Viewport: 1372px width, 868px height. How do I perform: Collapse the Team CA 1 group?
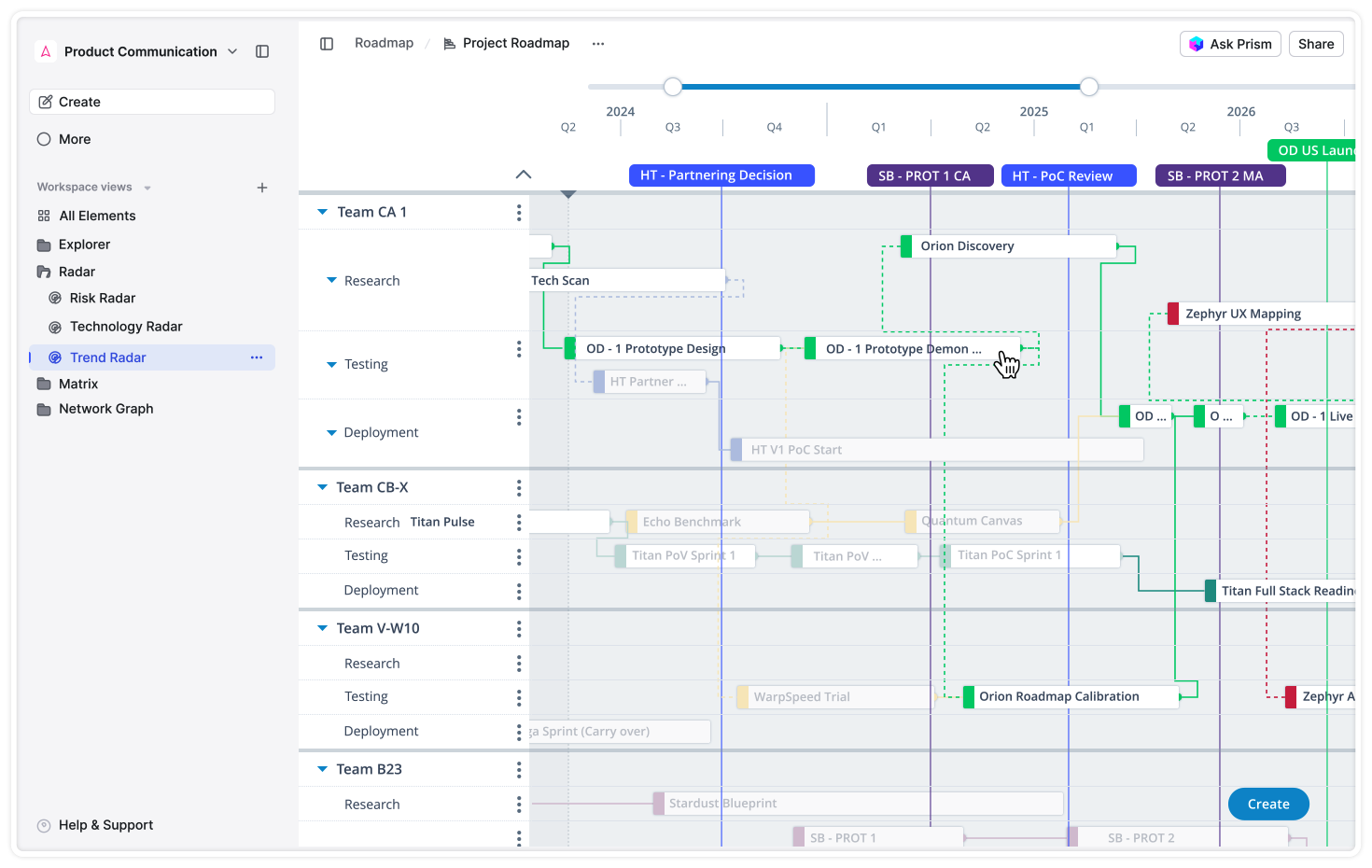click(x=321, y=212)
